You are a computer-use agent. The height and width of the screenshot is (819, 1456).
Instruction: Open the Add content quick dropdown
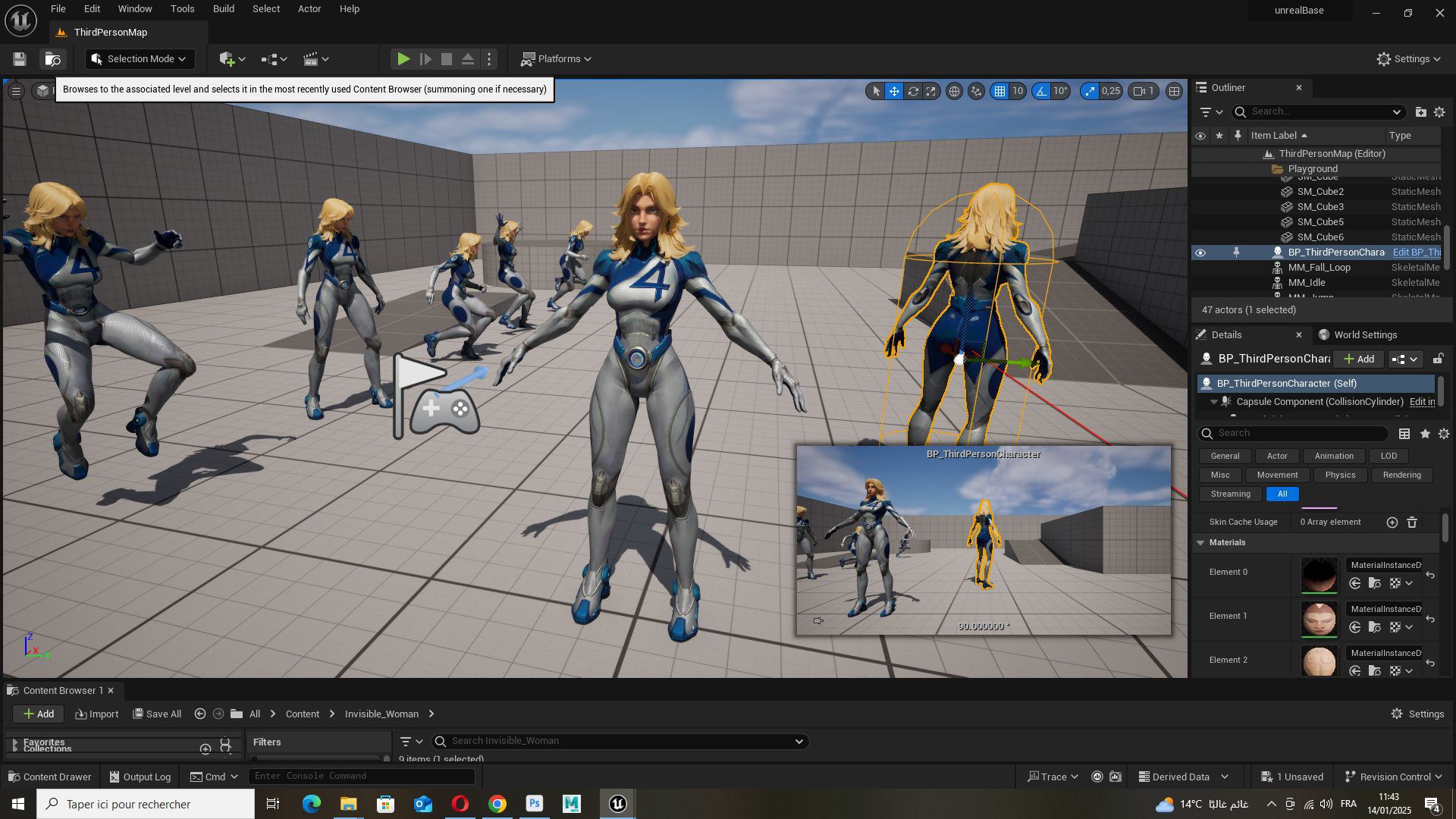[232, 59]
